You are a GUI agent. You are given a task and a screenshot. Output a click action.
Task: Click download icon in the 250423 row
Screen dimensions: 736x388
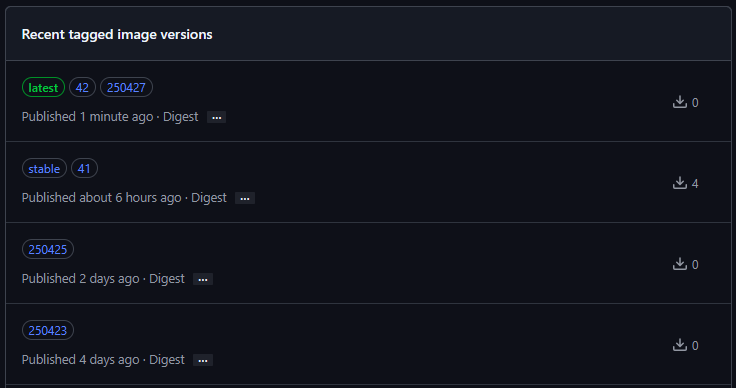pos(680,345)
